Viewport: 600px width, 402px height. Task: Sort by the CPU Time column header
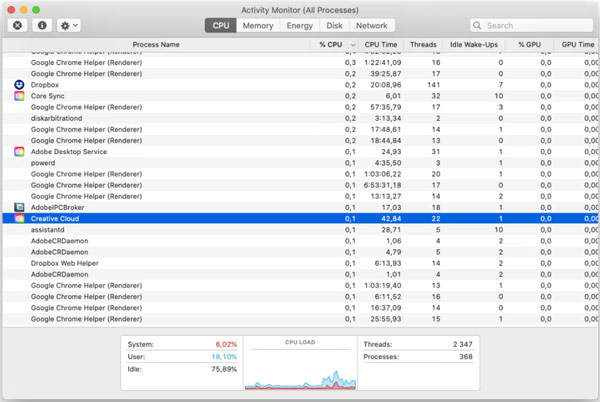[x=381, y=45]
